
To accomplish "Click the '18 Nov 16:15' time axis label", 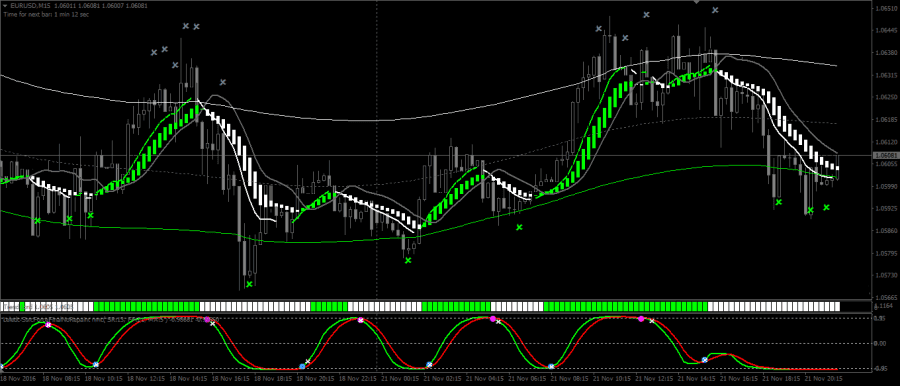I will click(x=230, y=380).
